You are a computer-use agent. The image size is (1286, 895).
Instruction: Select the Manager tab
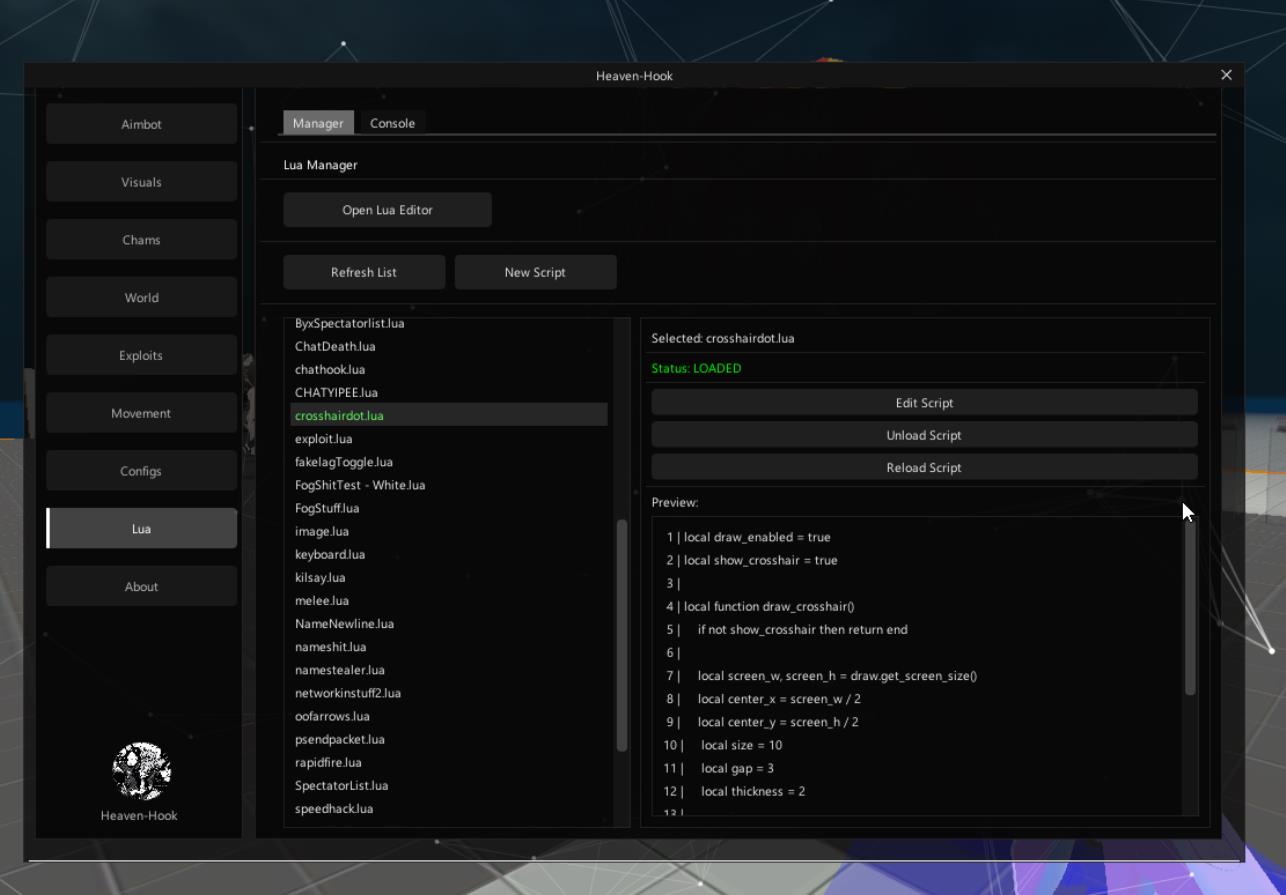pyautogui.click(x=318, y=123)
